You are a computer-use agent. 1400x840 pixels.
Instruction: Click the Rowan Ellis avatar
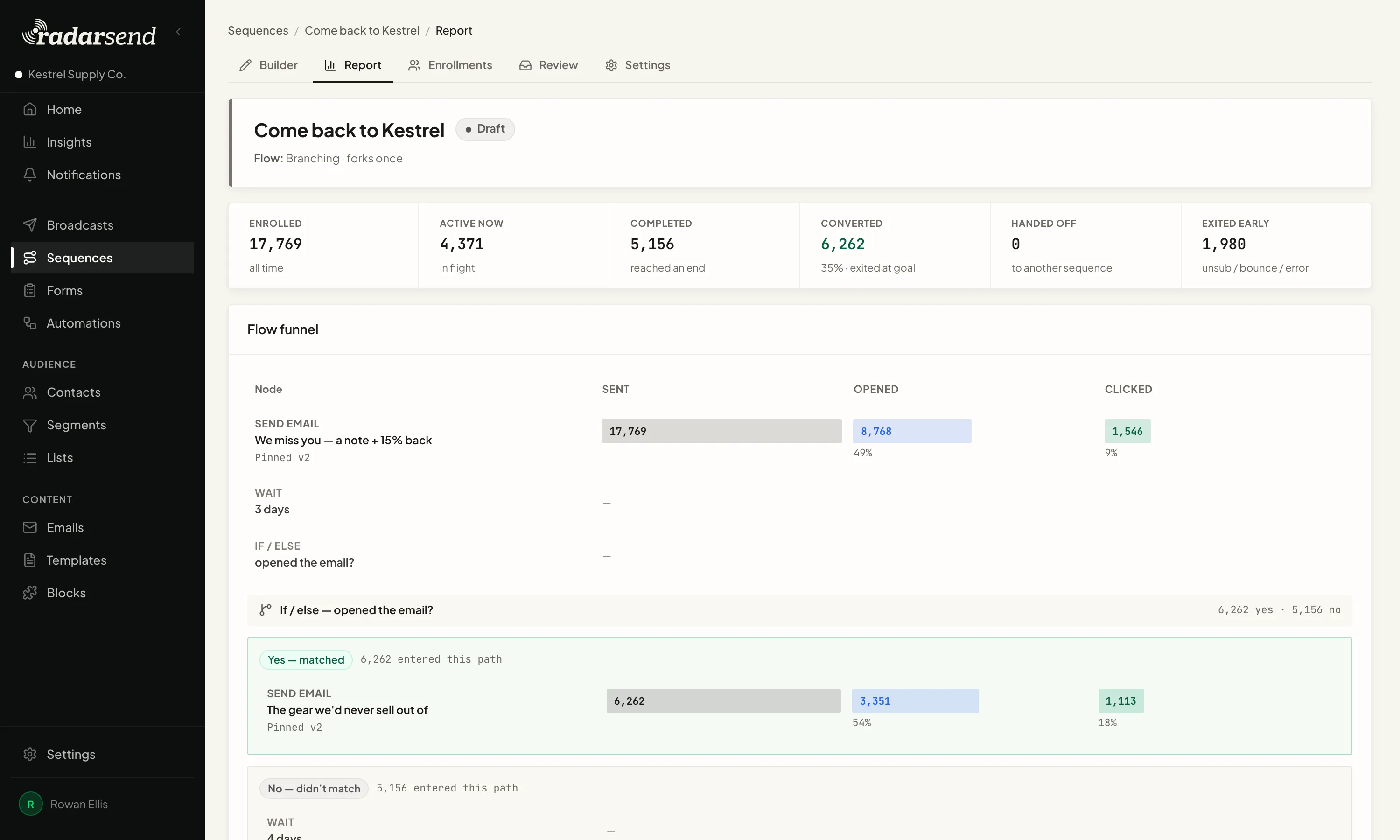coord(30,804)
